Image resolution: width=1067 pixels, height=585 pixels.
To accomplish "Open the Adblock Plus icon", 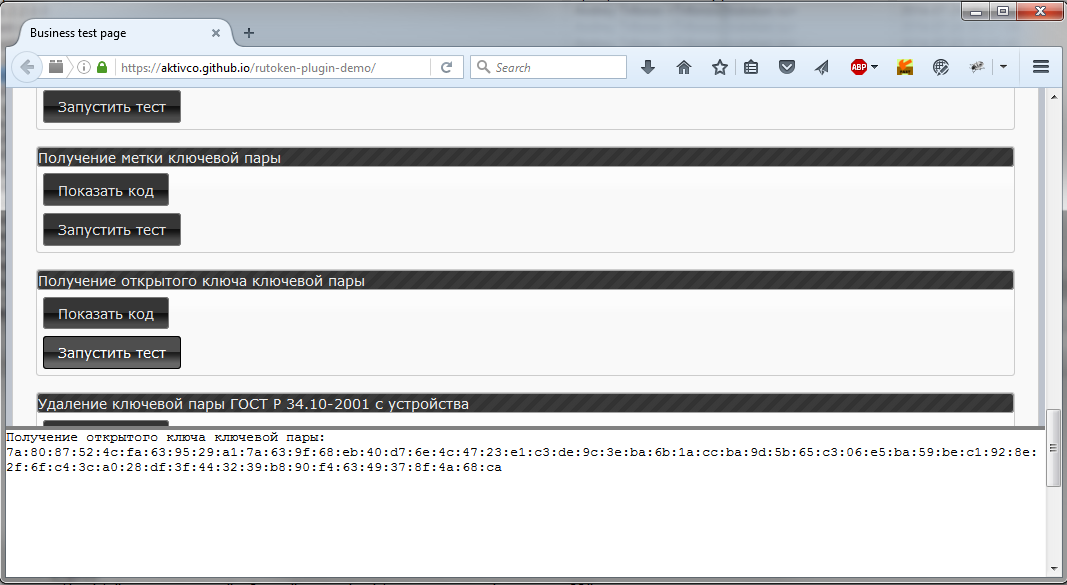I will pos(858,67).
